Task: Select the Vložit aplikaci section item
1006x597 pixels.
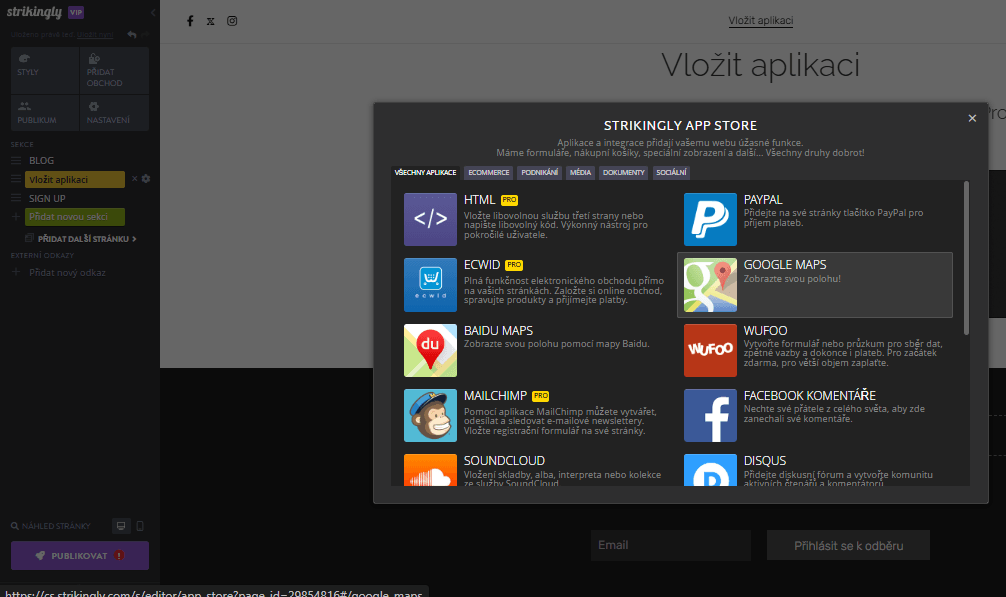Action: (74, 180)
